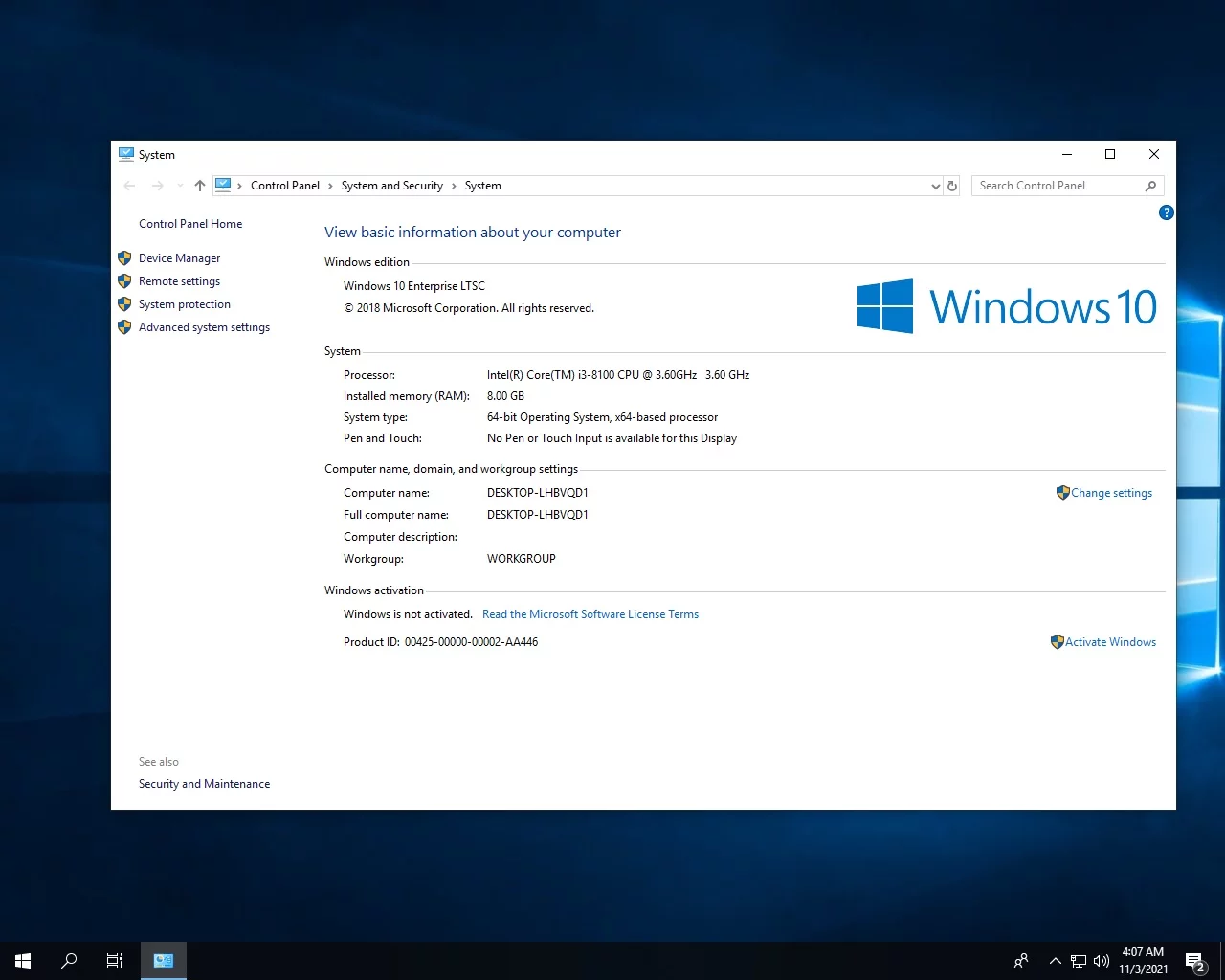Screen dimensions: 1225x980
Task: Open the blue Help question mark icon
Action: pos(1166,212)
